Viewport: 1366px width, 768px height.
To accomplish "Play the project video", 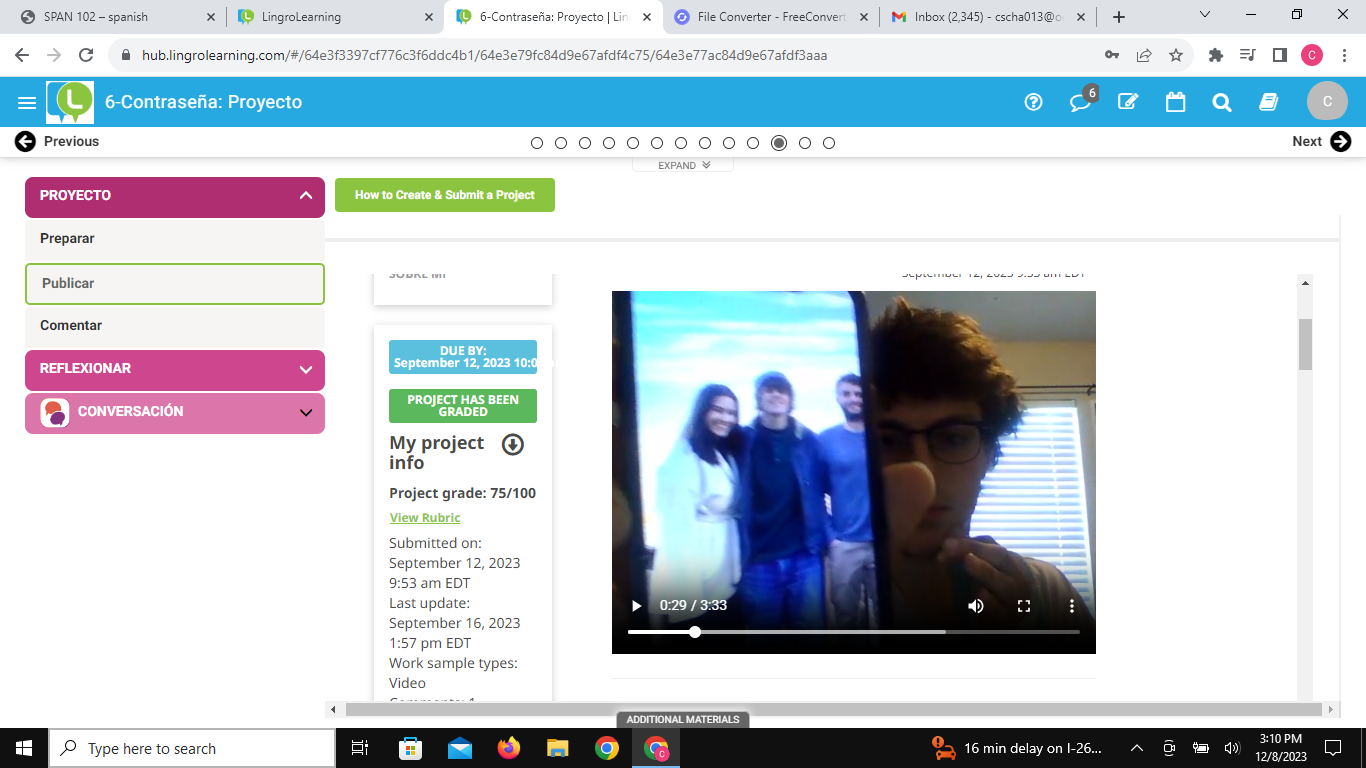I will 636,606.
